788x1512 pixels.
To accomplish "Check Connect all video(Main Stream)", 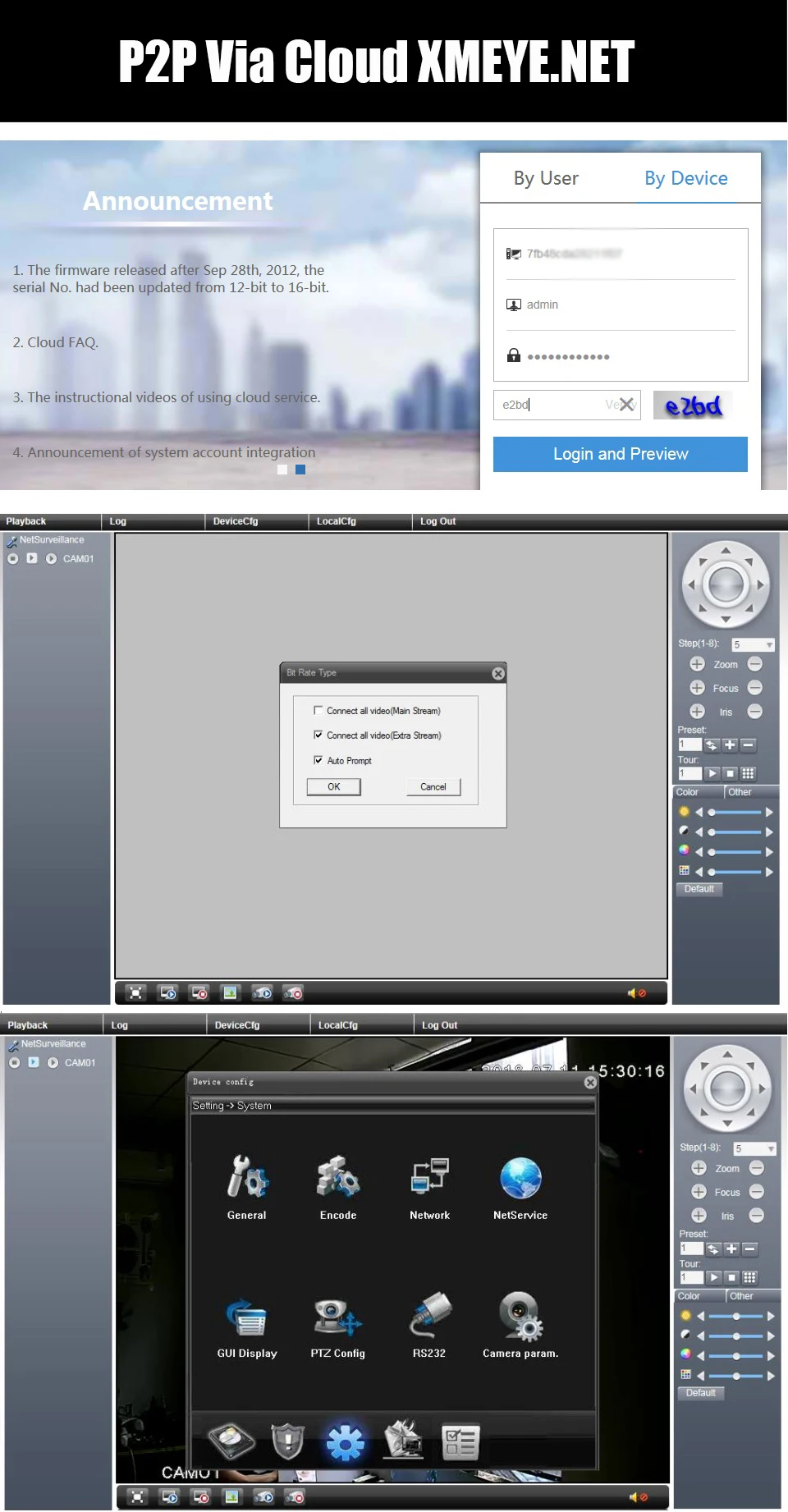I will [x=318, y=711].
